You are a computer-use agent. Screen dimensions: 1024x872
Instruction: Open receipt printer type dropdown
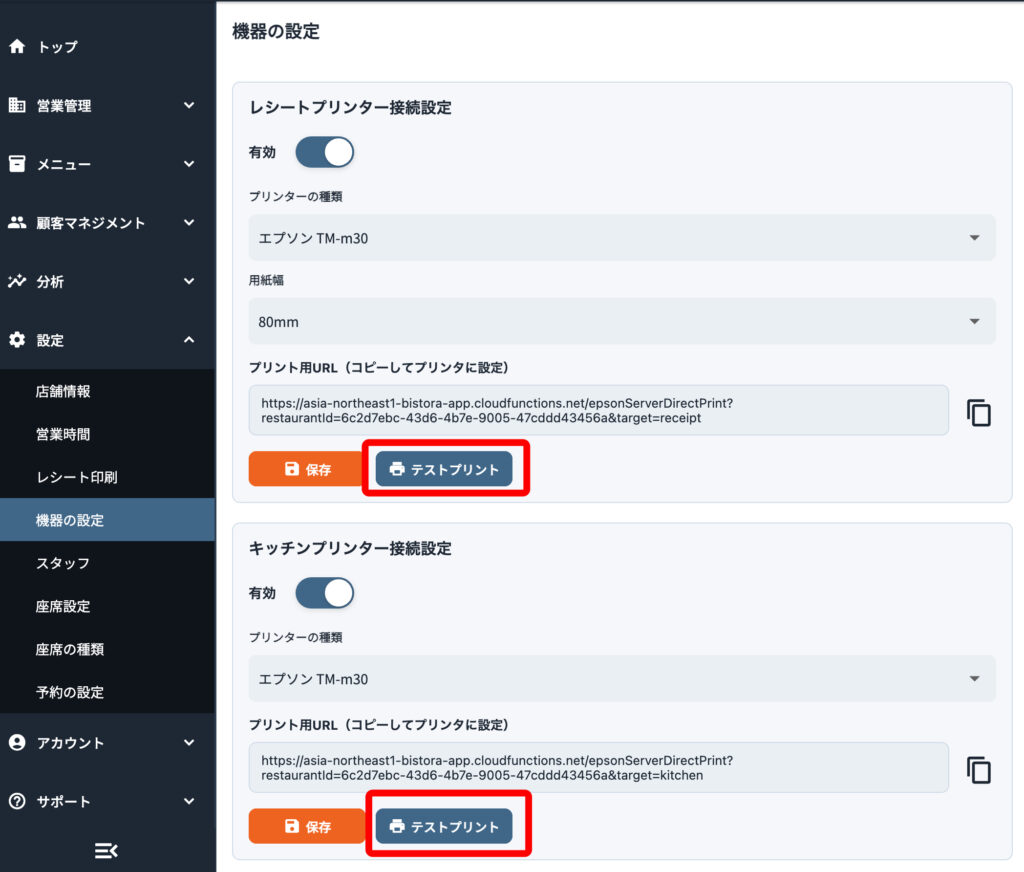(x=621, y=238)
